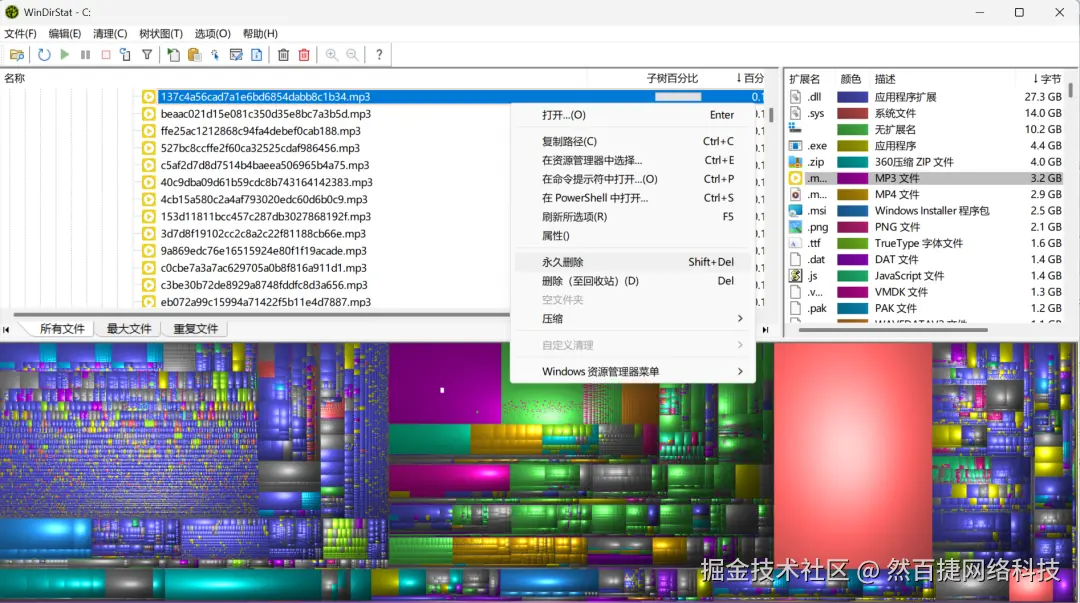This screenshot has width=1080, height=603.
Task: Sort by the 描述 column header
Action: [885, 79]
